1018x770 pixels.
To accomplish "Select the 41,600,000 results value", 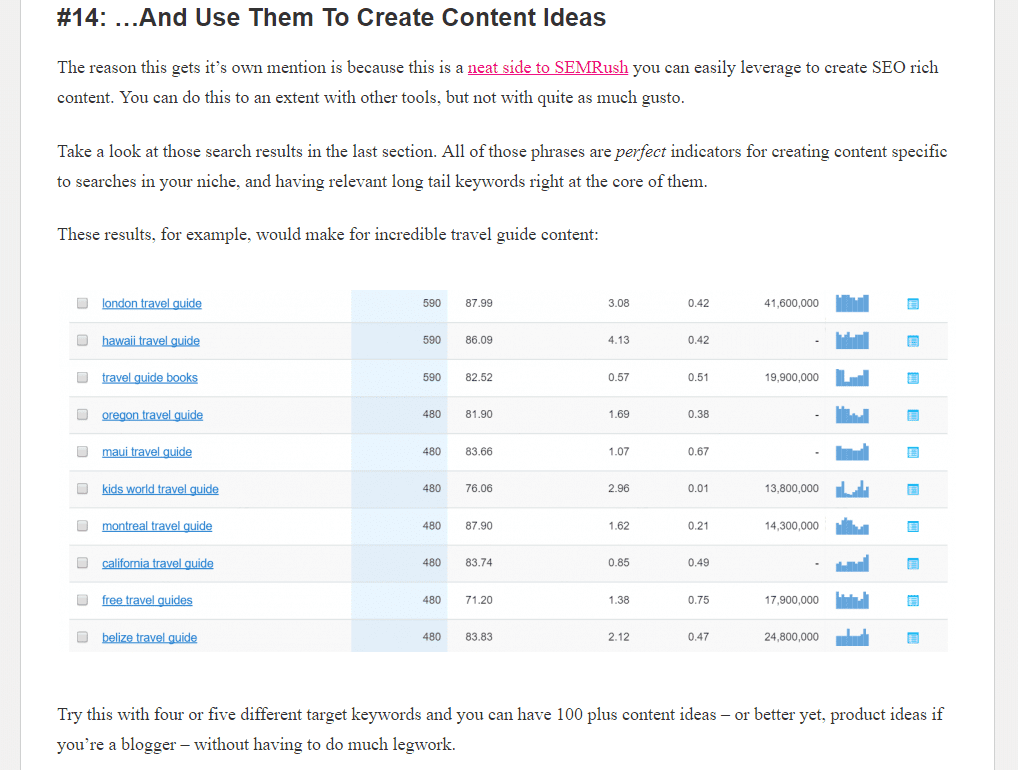I will [x=791, y=303].
